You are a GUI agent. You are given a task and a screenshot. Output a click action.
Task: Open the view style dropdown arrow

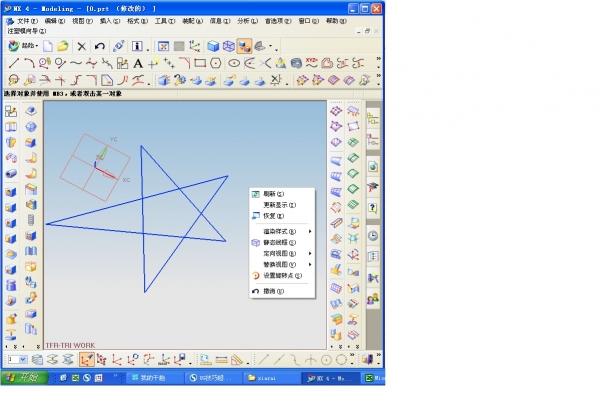point(271,46)
